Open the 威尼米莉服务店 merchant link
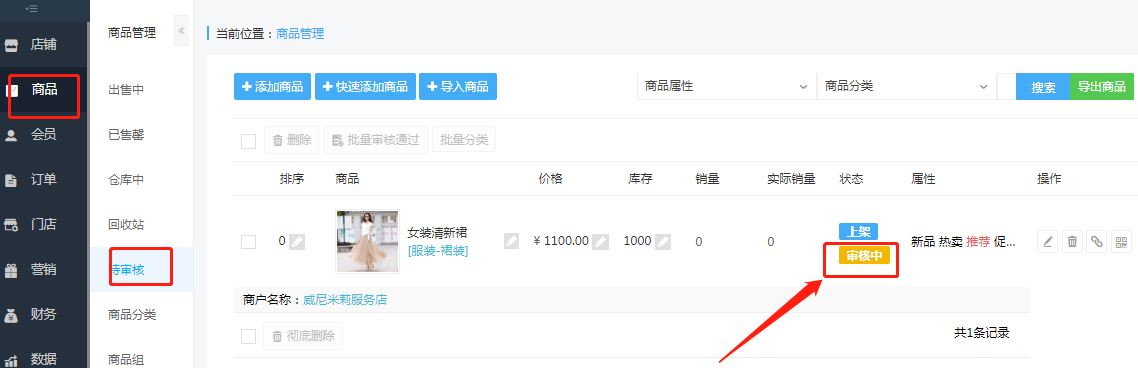Viewport: 1138px width, 368px height. (x=345, y=299)
